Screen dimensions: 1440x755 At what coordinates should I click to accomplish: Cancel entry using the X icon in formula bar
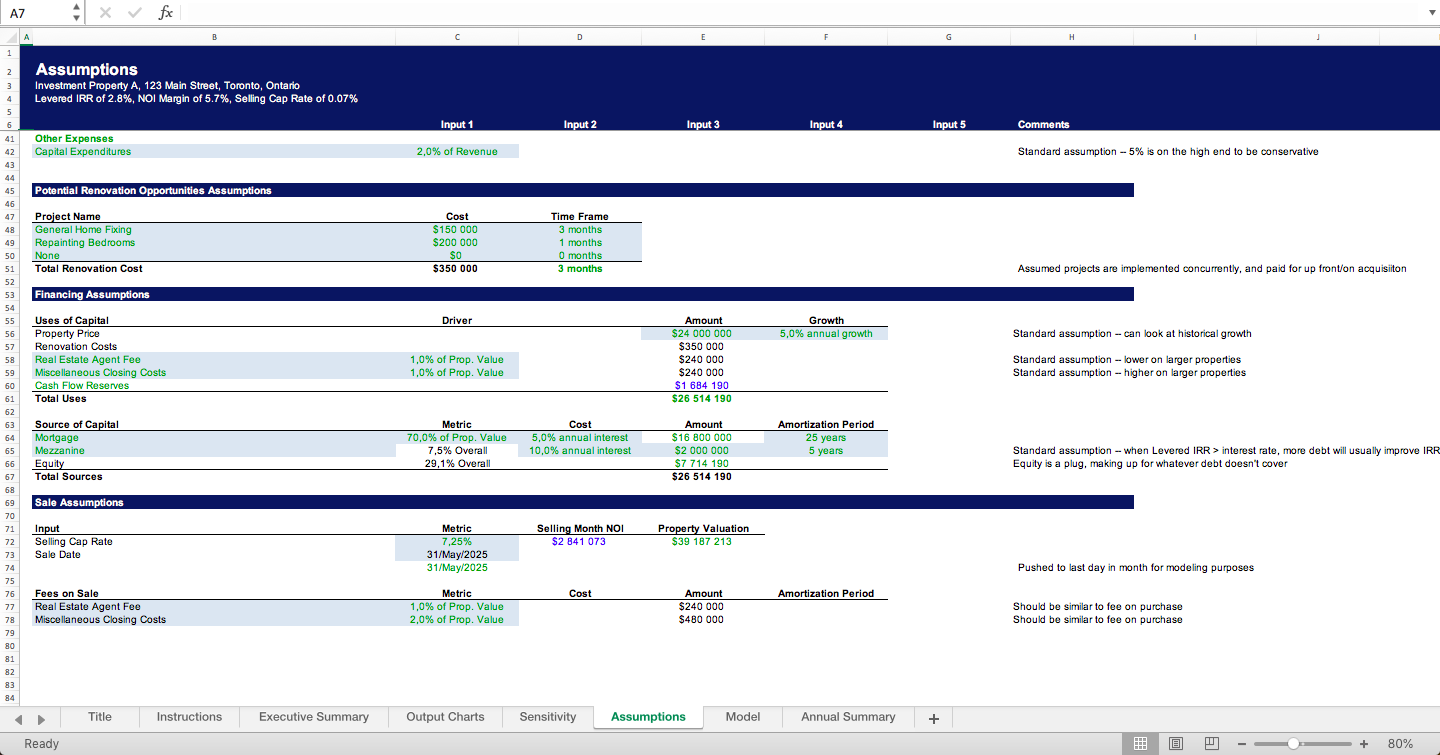click(104, 12)
